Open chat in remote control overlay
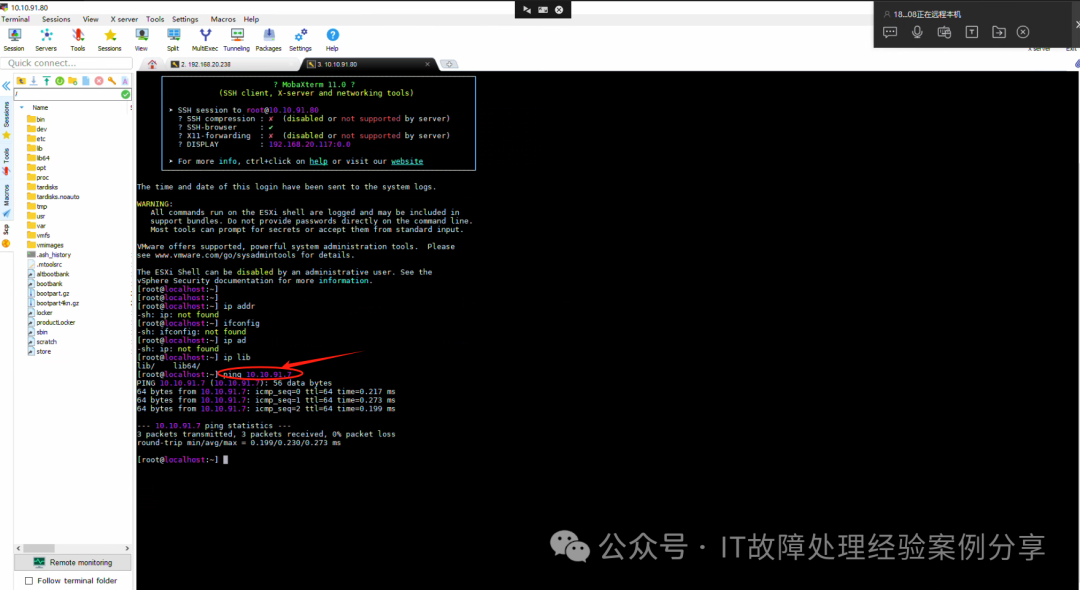 [x=890, y=32]
